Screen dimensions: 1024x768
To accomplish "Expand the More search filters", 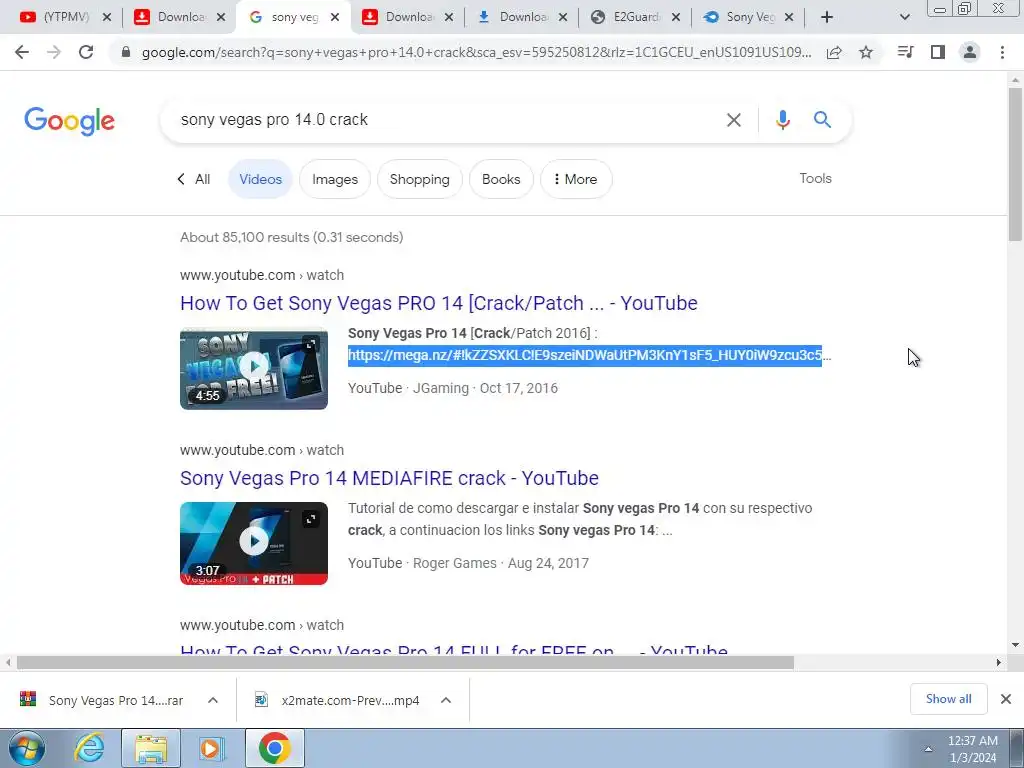I will click(x=576, y=179).
